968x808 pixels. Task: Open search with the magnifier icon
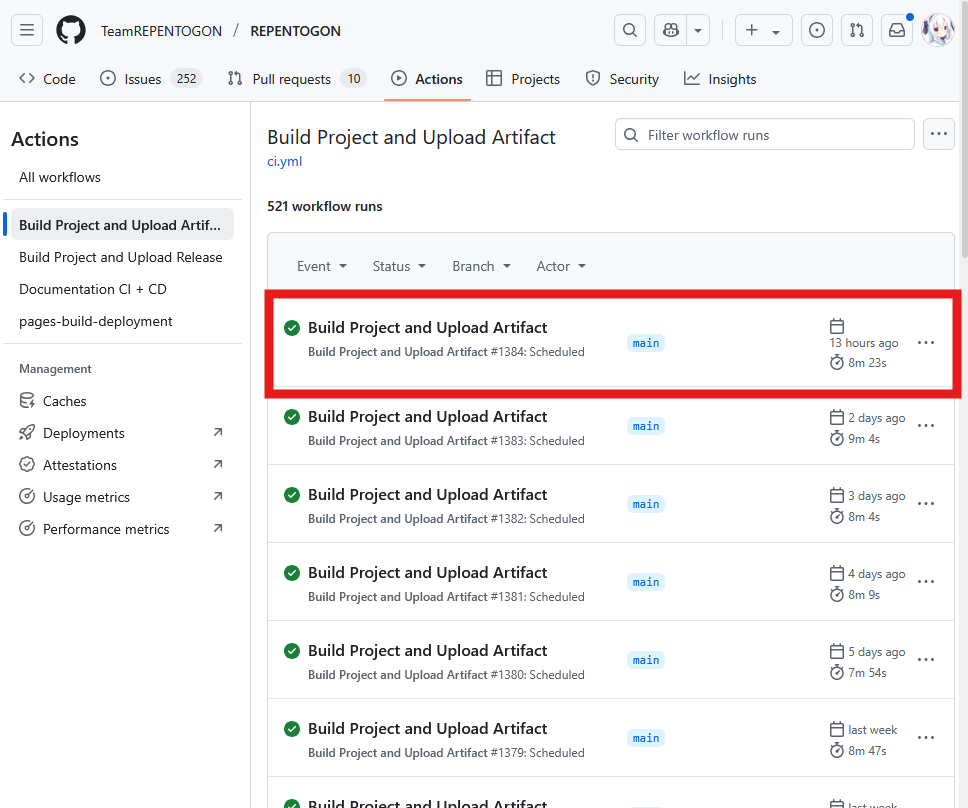(x=630, y=30)
